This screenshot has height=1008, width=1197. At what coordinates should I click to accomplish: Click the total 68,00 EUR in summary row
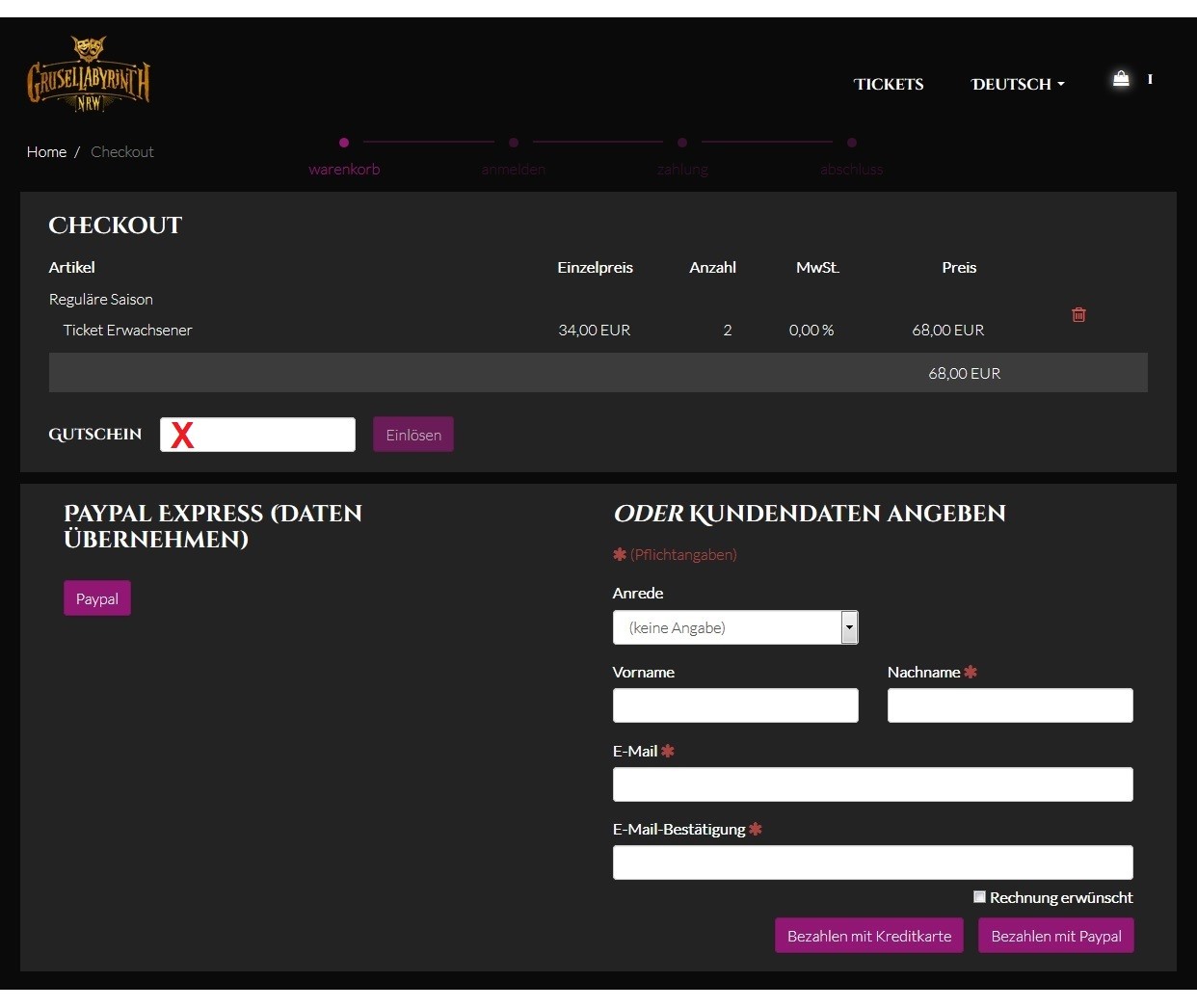pos(965,373)
